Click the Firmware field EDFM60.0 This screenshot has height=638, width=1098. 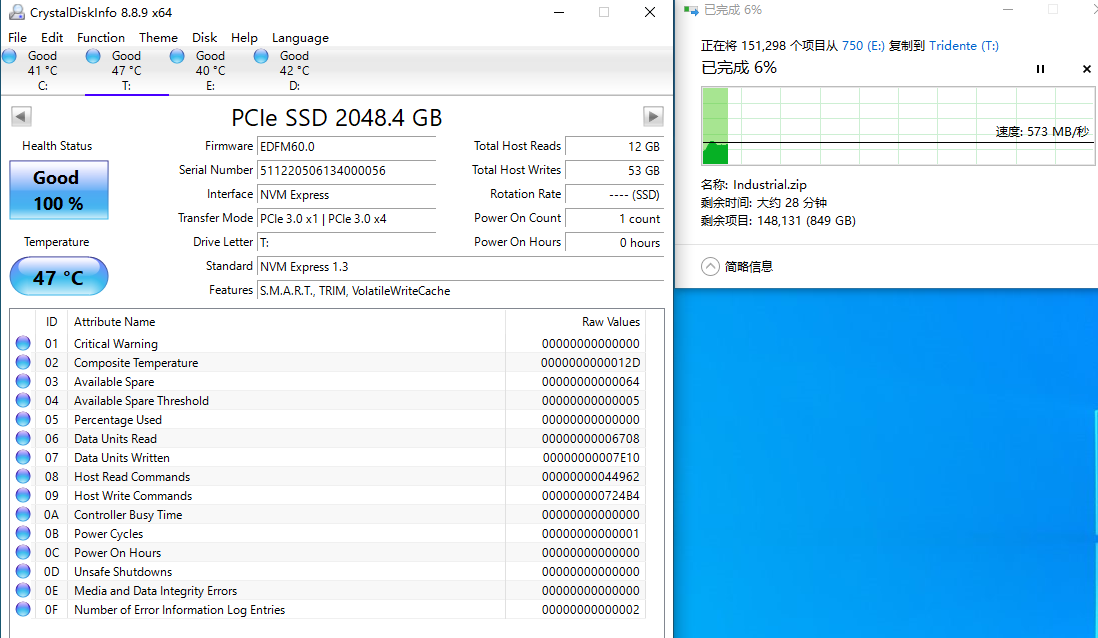tap(347, 146)
